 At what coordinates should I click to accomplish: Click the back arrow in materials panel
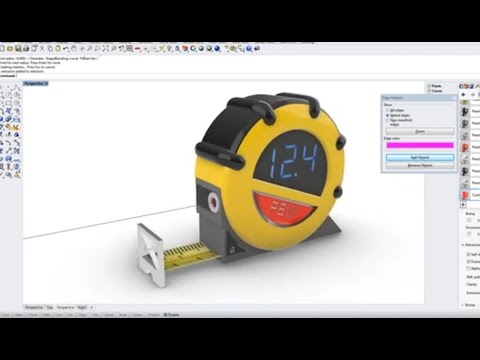(464, 95)
